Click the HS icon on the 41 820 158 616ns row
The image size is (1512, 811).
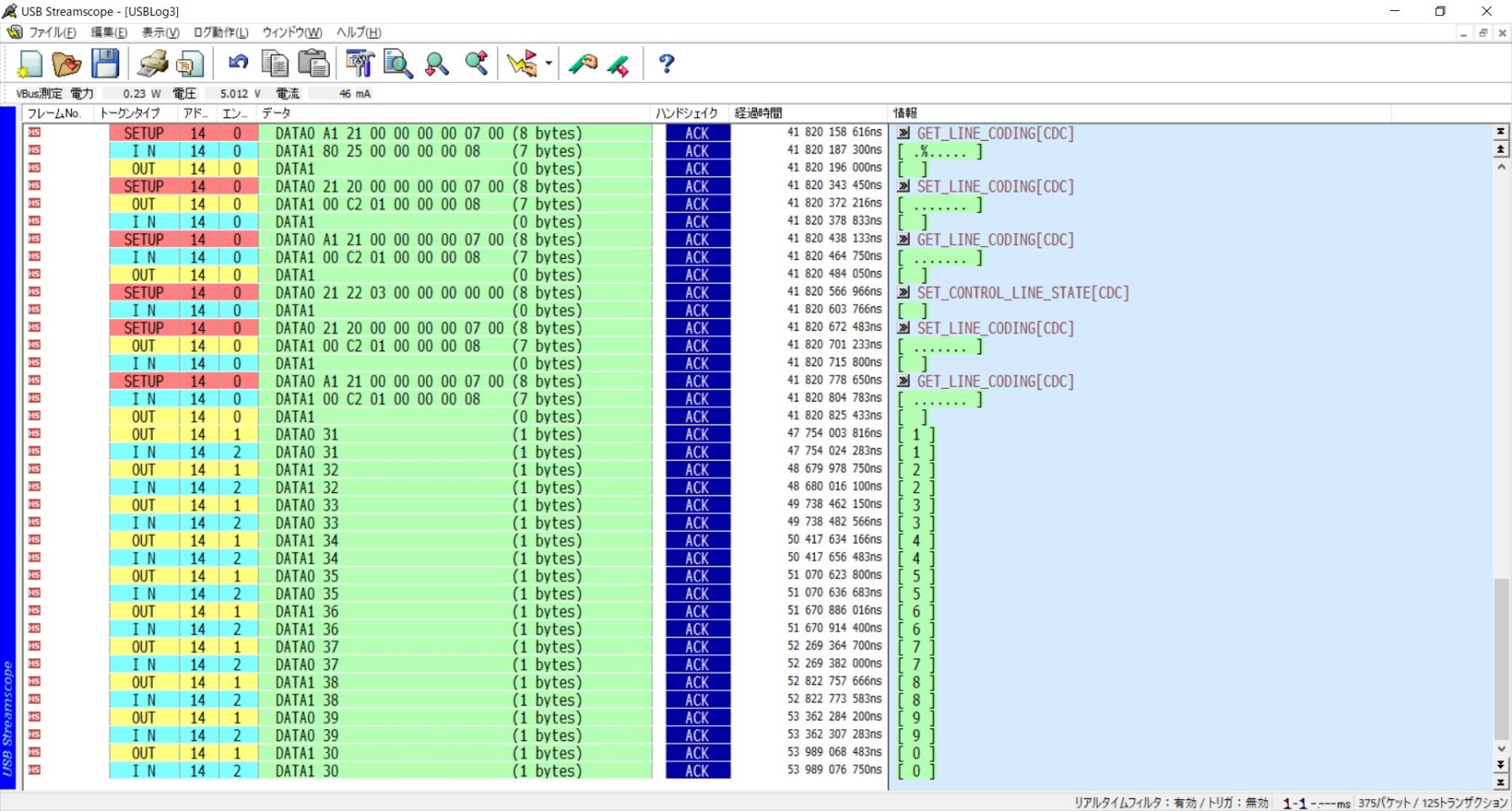coord(34,132)
